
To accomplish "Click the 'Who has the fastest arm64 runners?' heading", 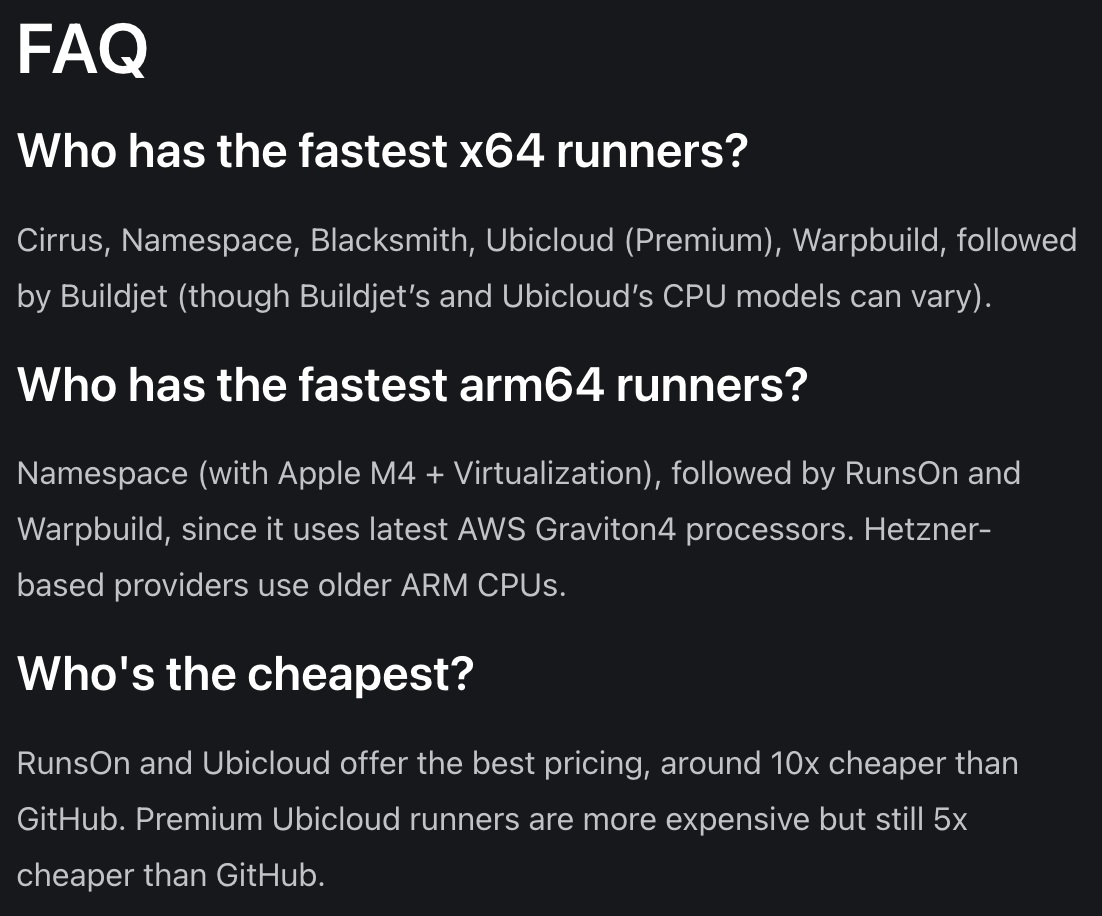I will click(413, 385).
